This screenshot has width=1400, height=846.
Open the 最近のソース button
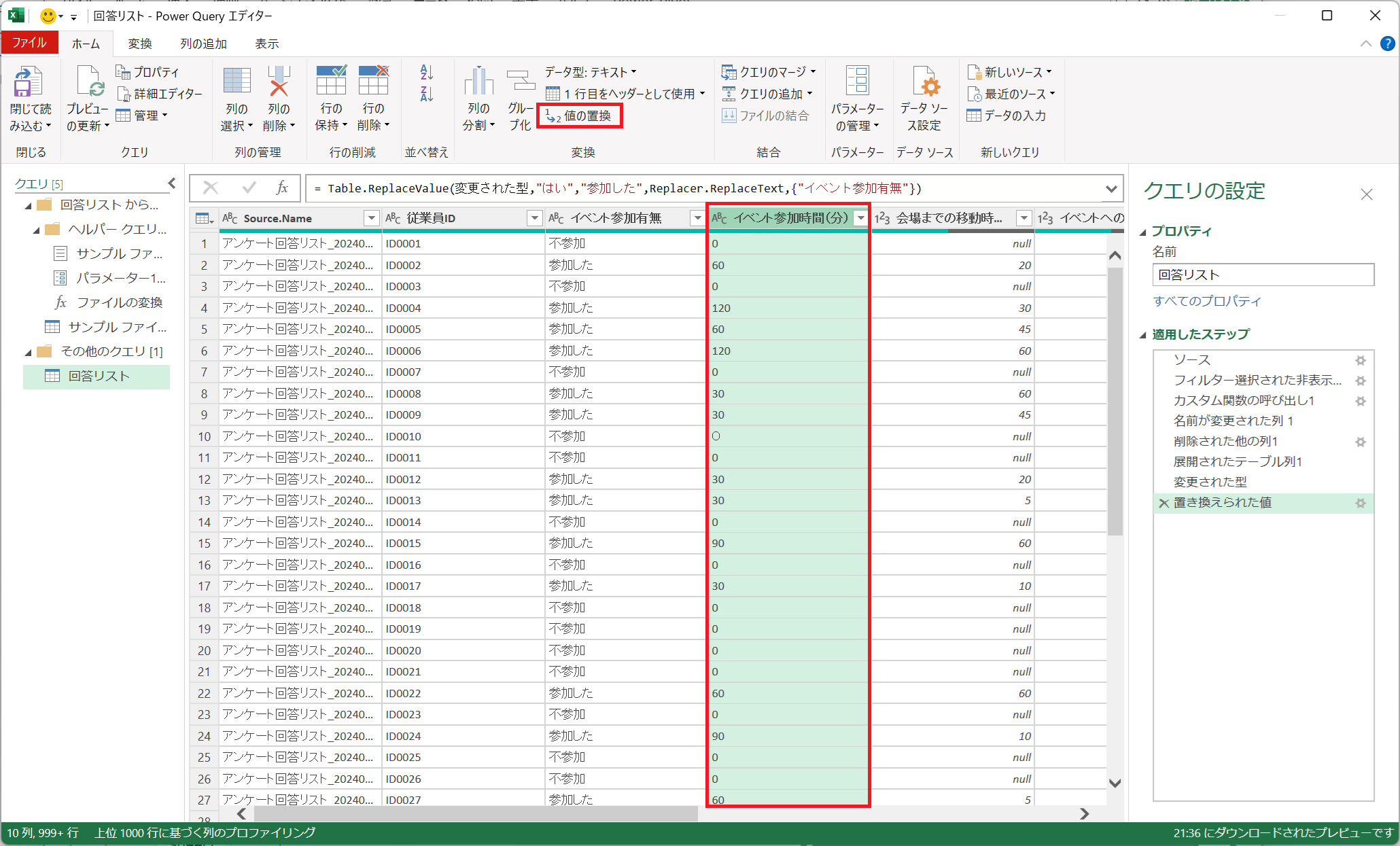pyautogui.click(x=1011, y=94)
